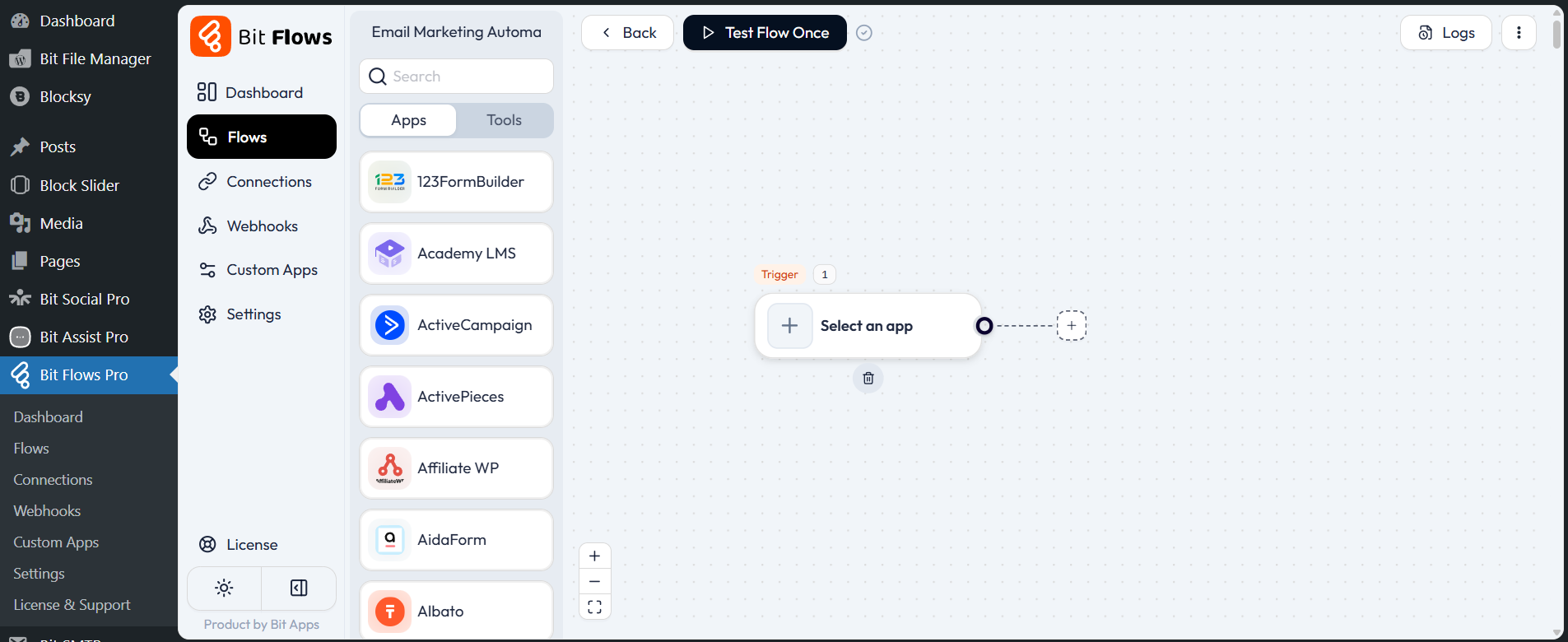
Task: Switch to the Apps tab
Action: click(408, 120)
